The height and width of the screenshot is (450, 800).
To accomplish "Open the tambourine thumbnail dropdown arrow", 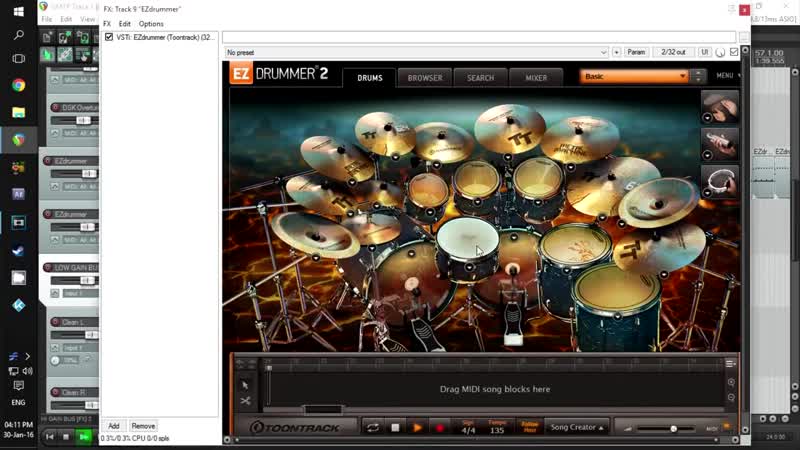I will point(707,192).
